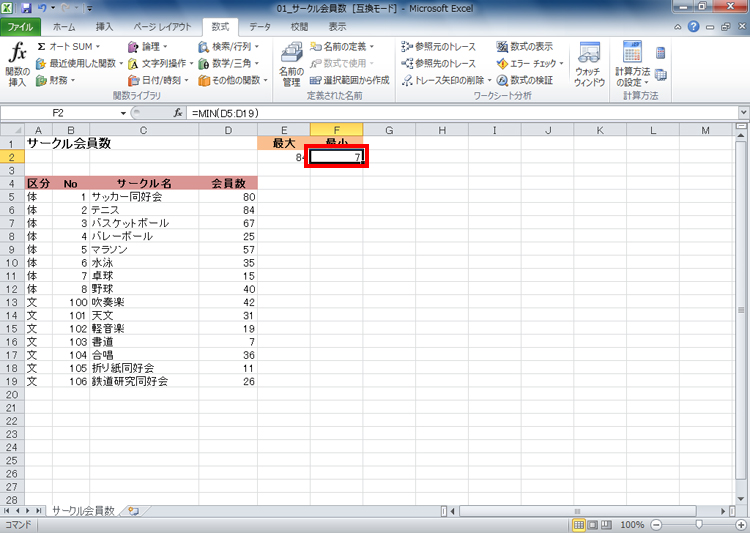
Task: Click the Undo icon
Action: tap(42, 8)
